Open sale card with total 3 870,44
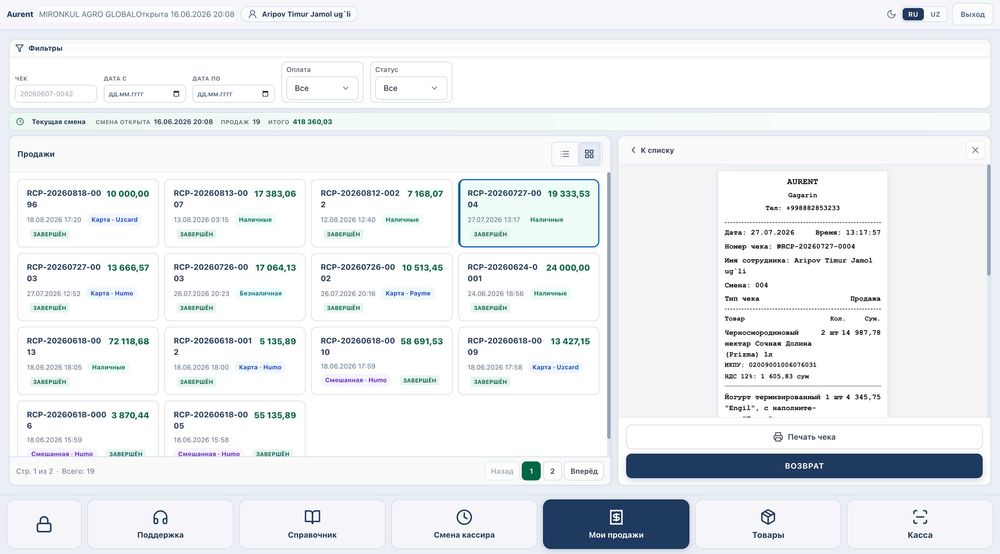This screenshot has width=1000, height=554. [x=88, y=428]
